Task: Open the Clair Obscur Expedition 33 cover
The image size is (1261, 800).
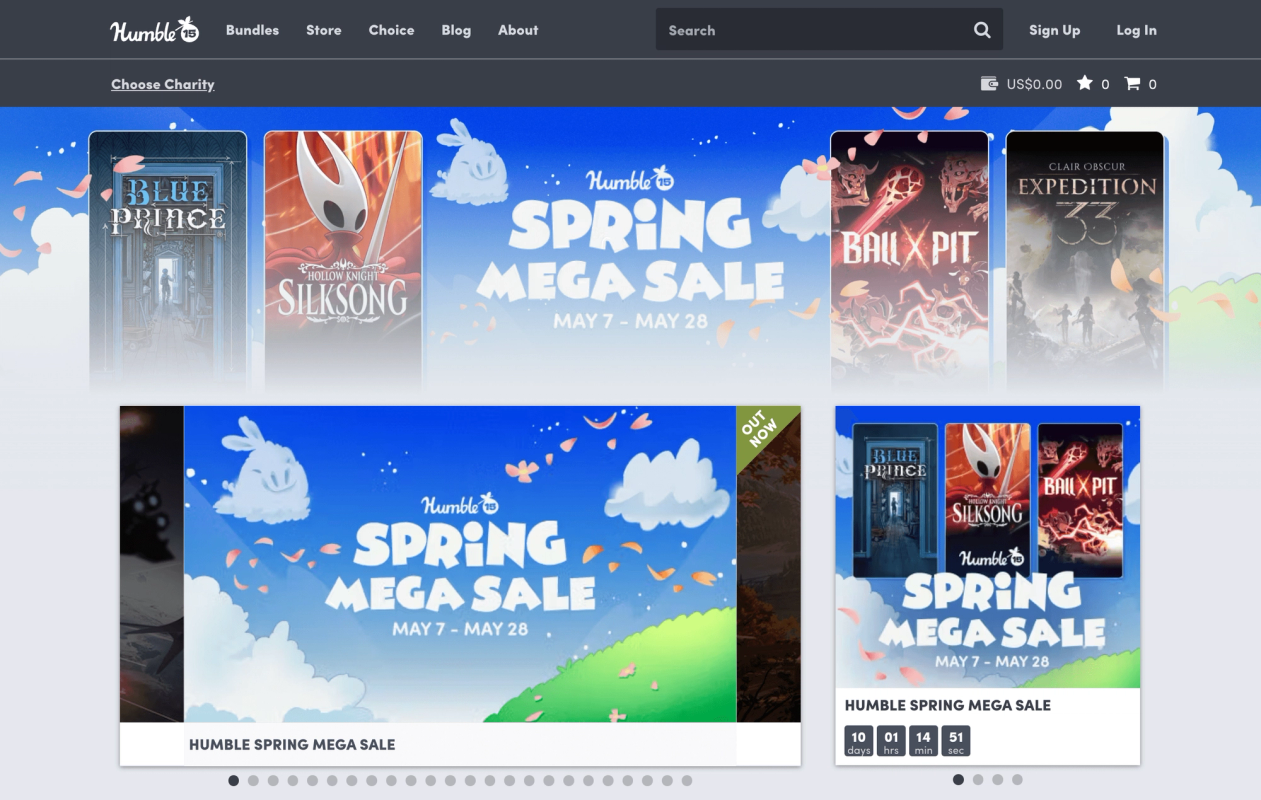Action: point(1085,260)
